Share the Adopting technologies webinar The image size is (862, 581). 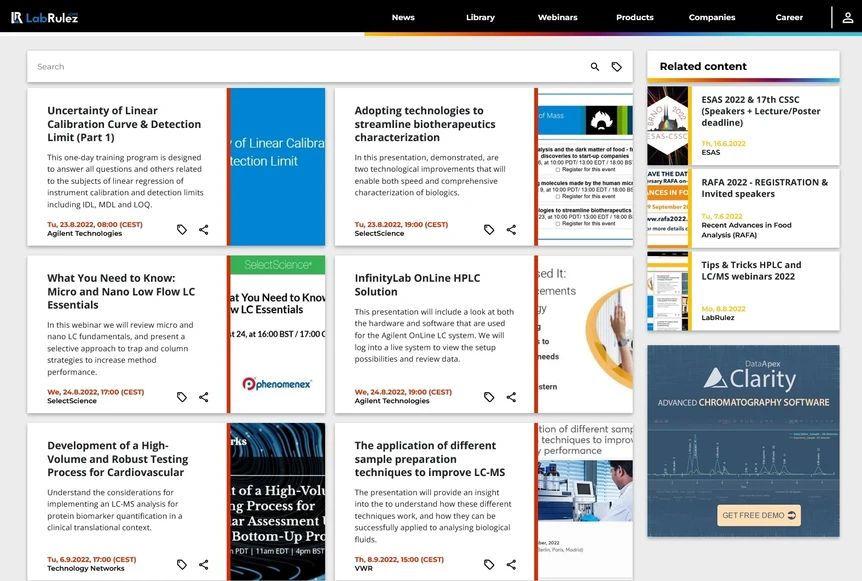coord(511,230)
